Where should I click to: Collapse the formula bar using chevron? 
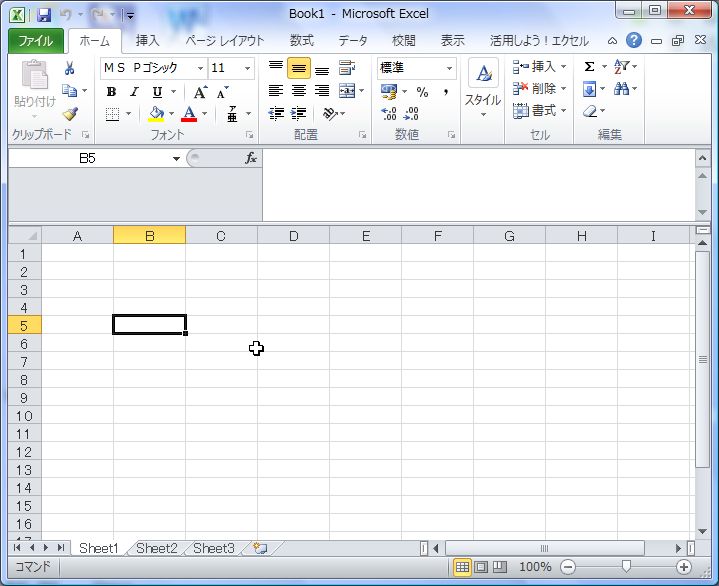[702, 158]
